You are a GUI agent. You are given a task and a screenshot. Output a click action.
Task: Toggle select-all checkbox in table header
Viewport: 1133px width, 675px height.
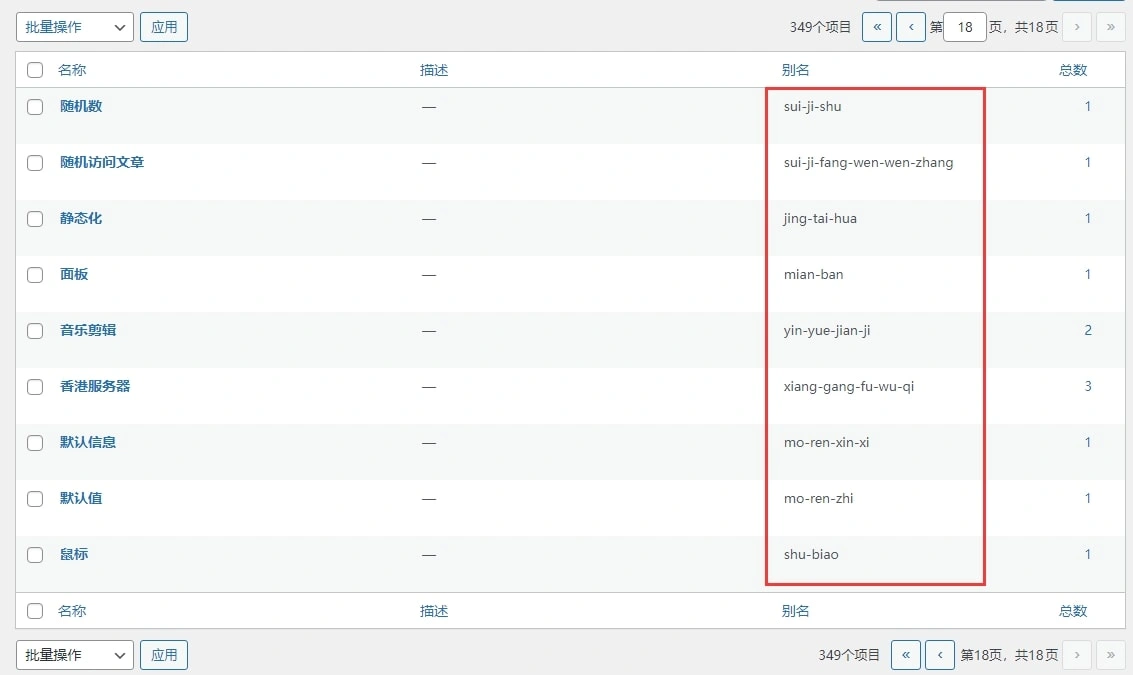[35, 70]
